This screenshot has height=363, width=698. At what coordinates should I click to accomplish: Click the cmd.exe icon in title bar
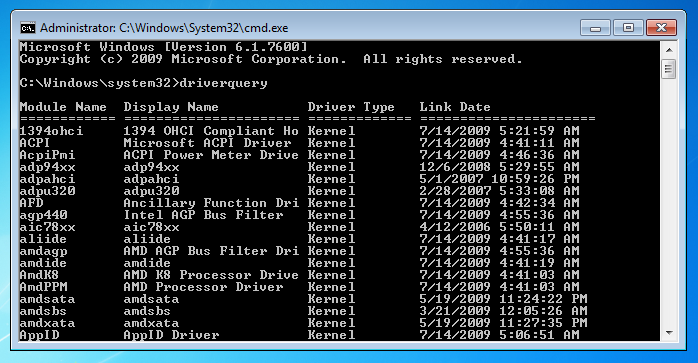pos(28,28)
